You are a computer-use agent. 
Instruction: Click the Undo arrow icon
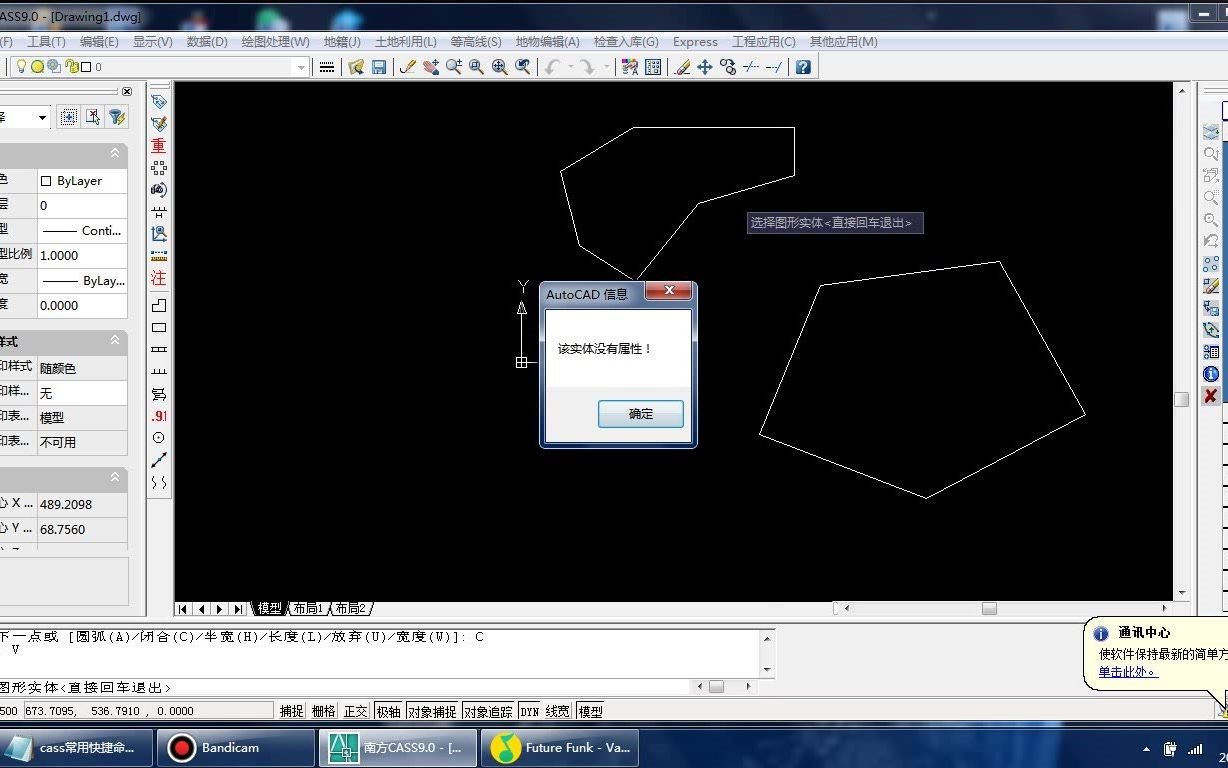coord(552,67)
